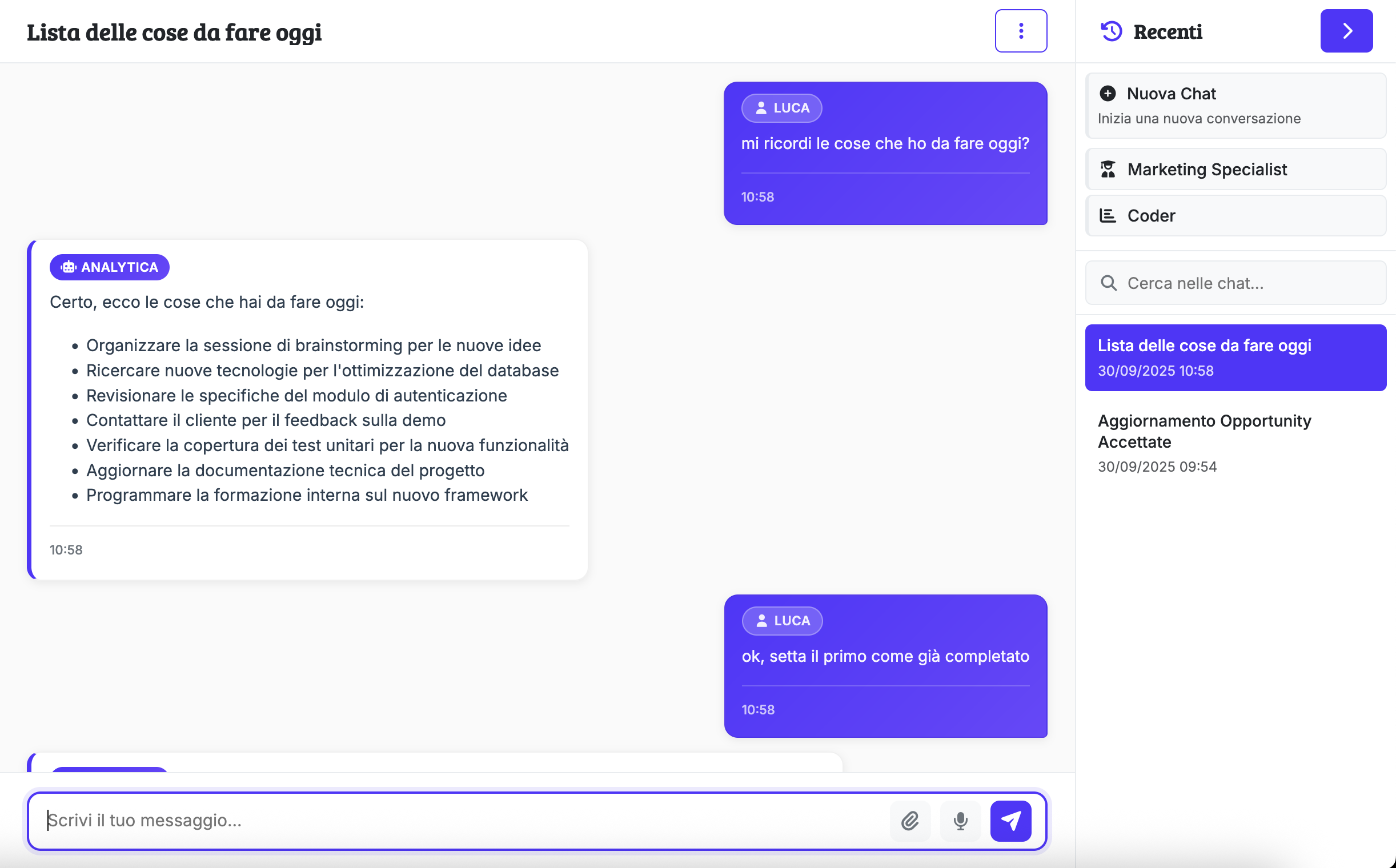Screen dimensions: 1396x868
Task: Click the ANALYTICA bot badge
Action: tap(109, 267)
